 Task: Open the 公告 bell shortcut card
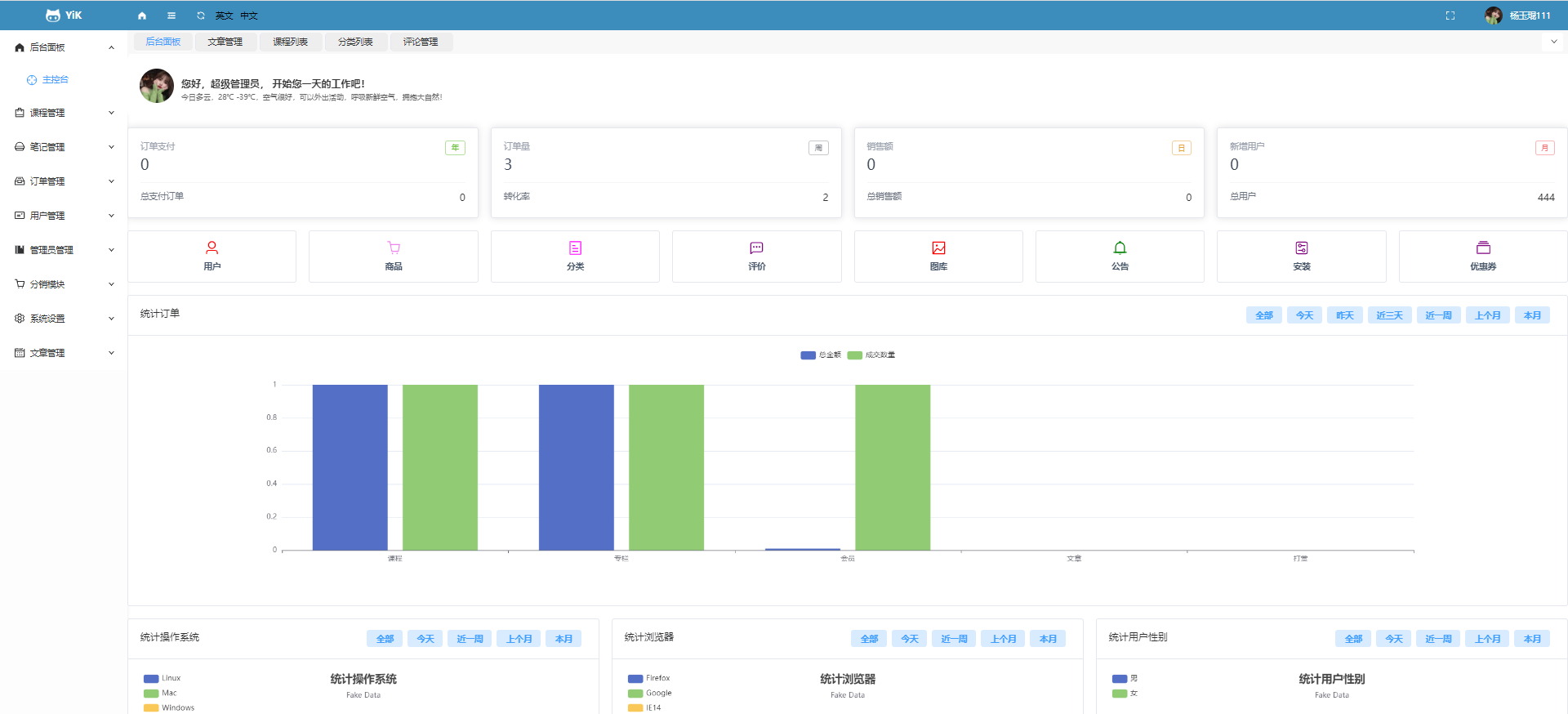[1120, 257]
